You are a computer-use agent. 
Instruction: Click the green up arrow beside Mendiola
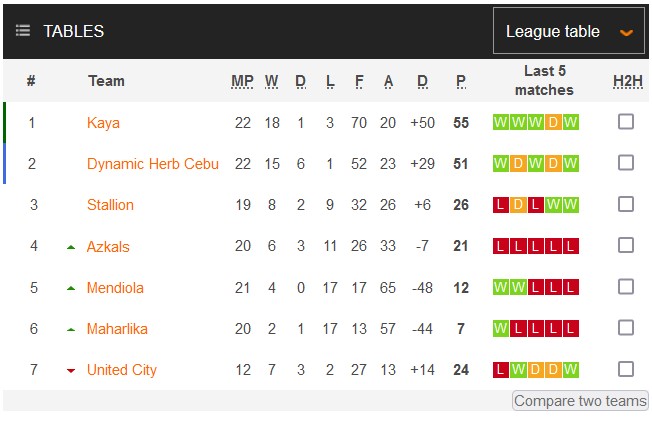[x=71, y=288]
